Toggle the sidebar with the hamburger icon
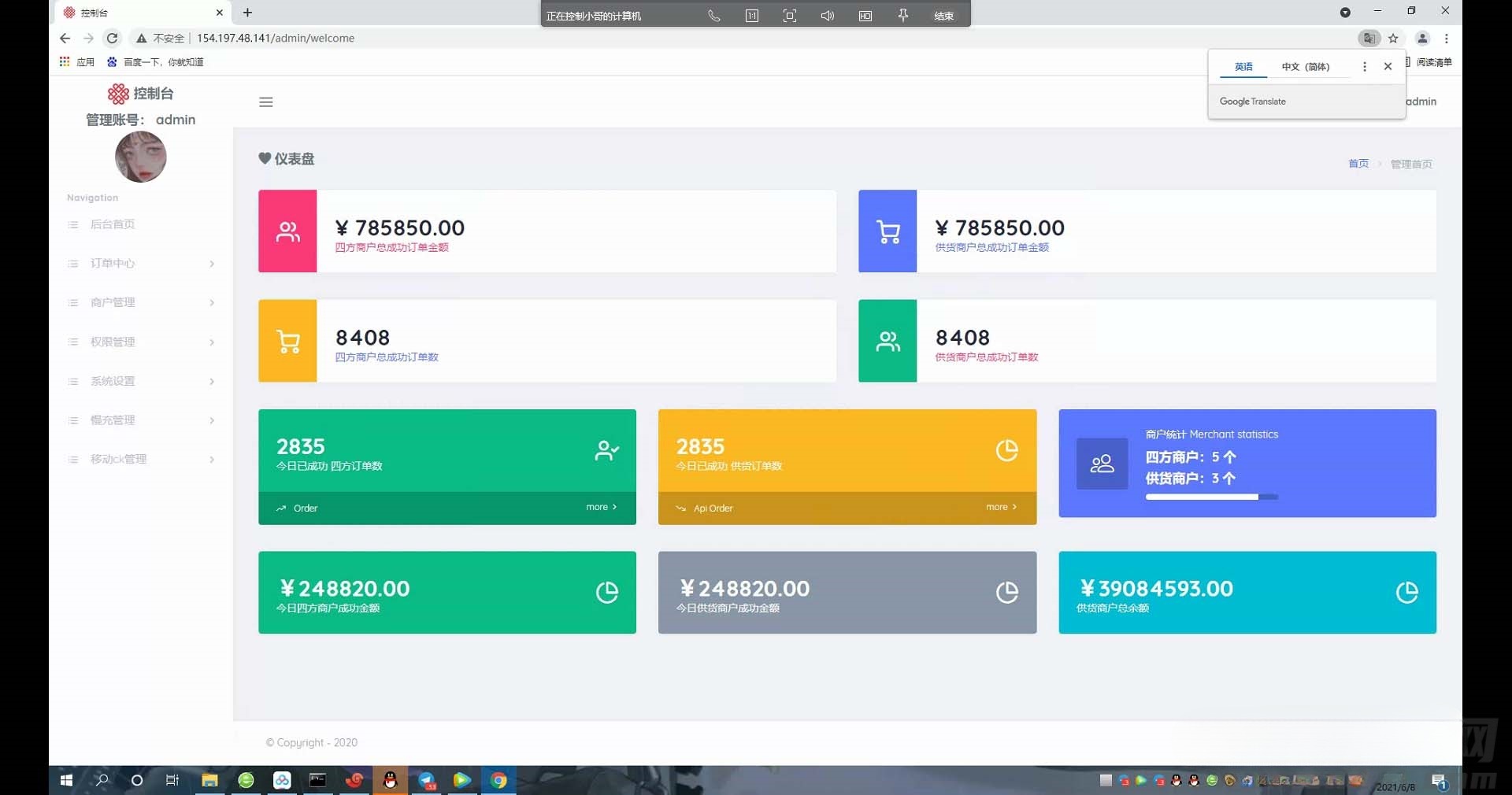 point(265,102)
